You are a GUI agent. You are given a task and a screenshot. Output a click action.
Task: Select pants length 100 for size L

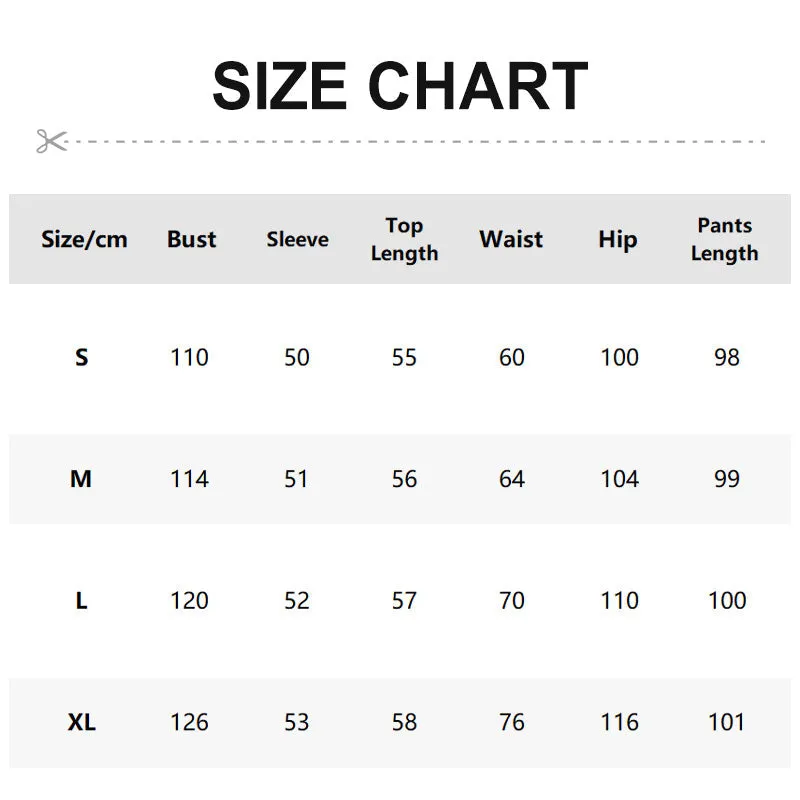[727, 601]
